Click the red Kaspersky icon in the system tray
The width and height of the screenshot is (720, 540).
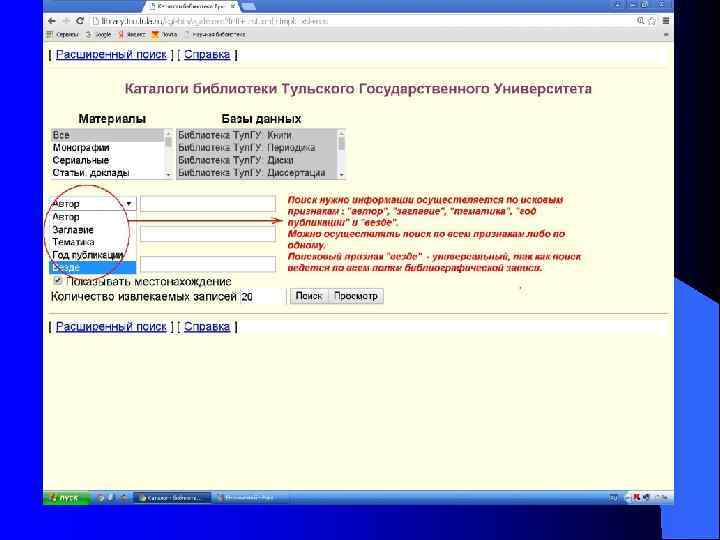637,497
